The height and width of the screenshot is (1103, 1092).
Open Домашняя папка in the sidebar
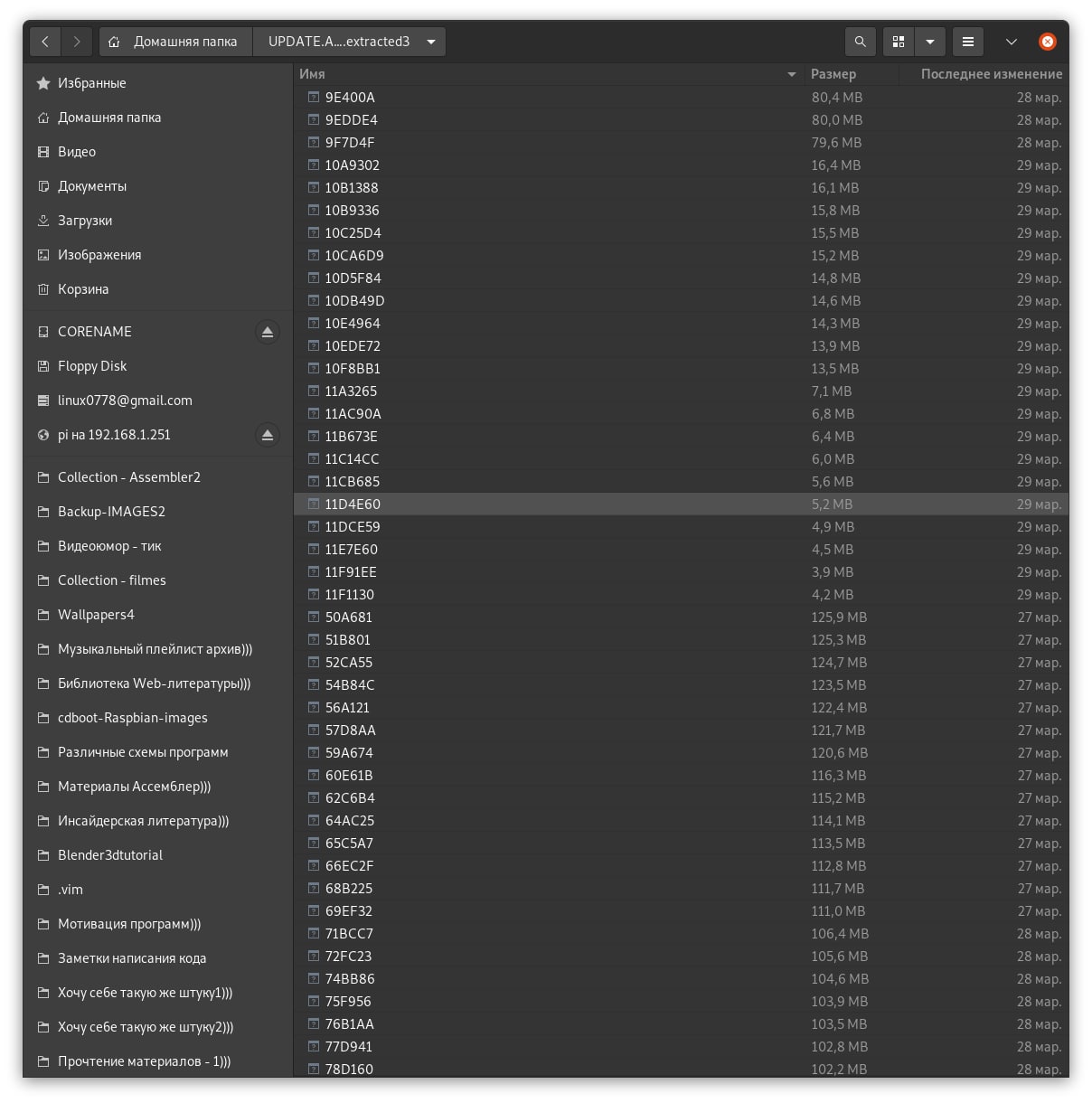click(x=158, y=118)
